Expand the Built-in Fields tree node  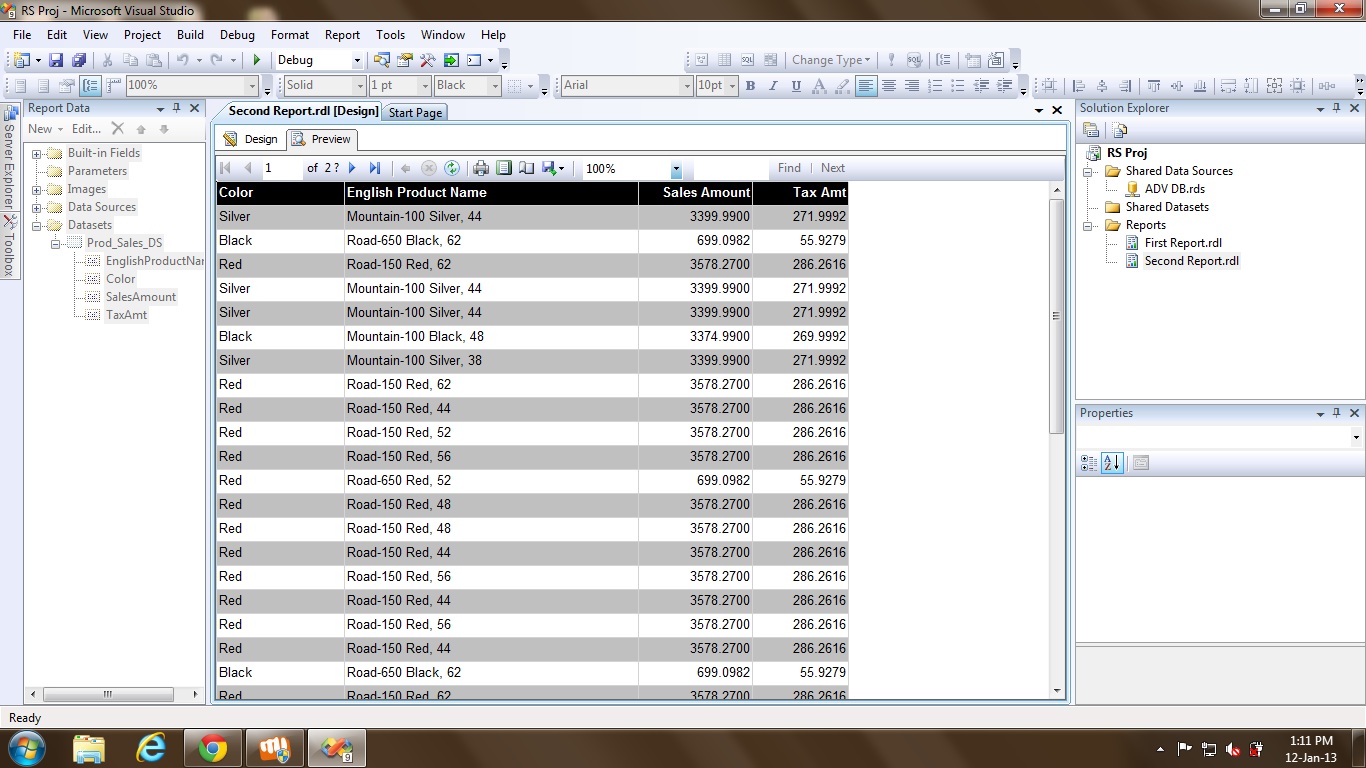(37, 154)
